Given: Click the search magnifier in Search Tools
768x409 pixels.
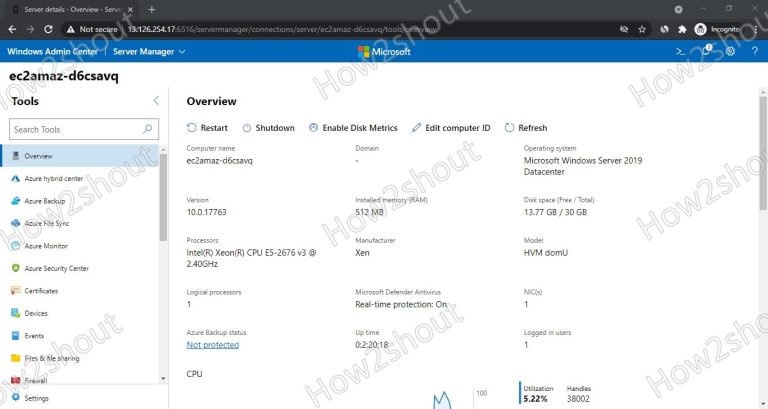Looking at the screenshot, I should pos(147,129).
